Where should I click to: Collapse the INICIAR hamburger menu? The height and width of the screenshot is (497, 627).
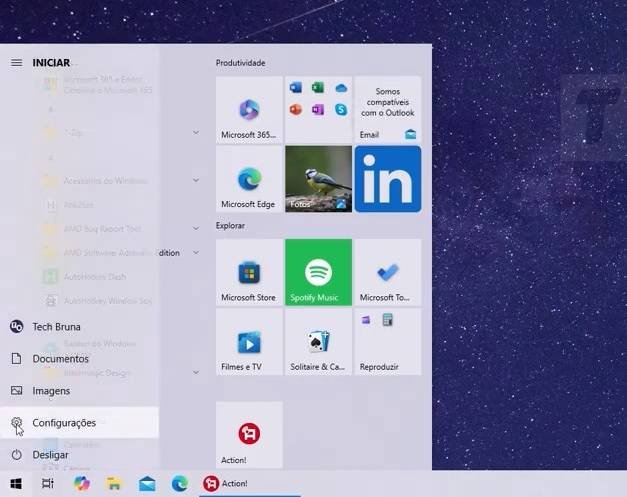point(16,63)
